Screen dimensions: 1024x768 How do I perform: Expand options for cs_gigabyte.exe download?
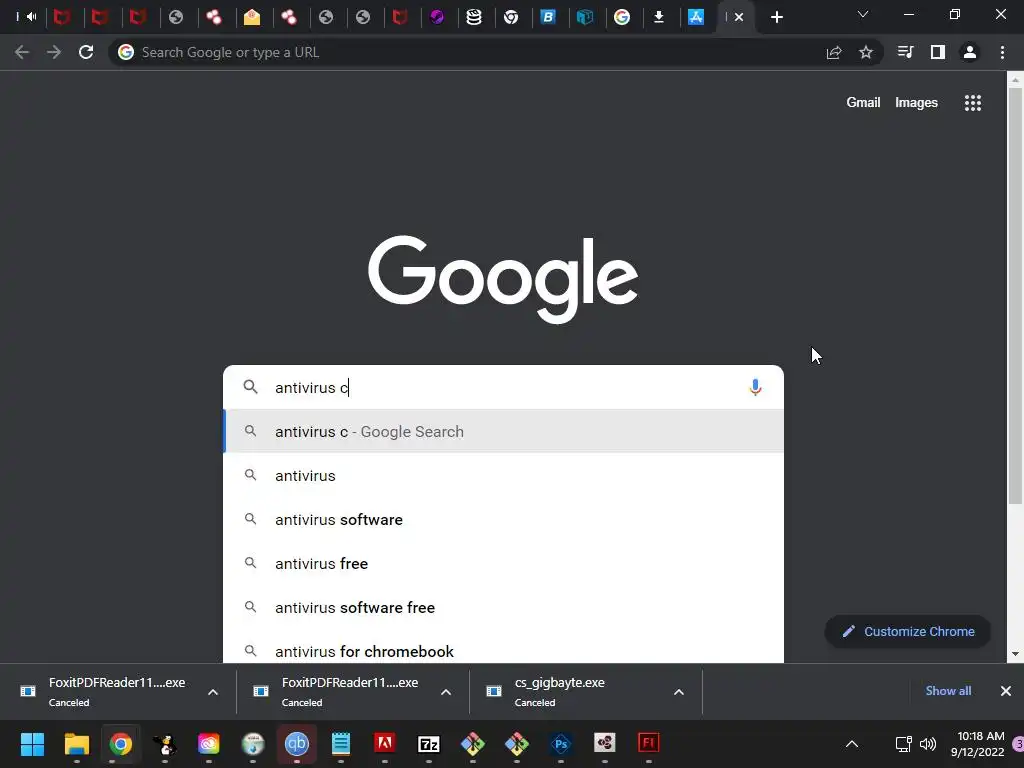pos(679,692)
